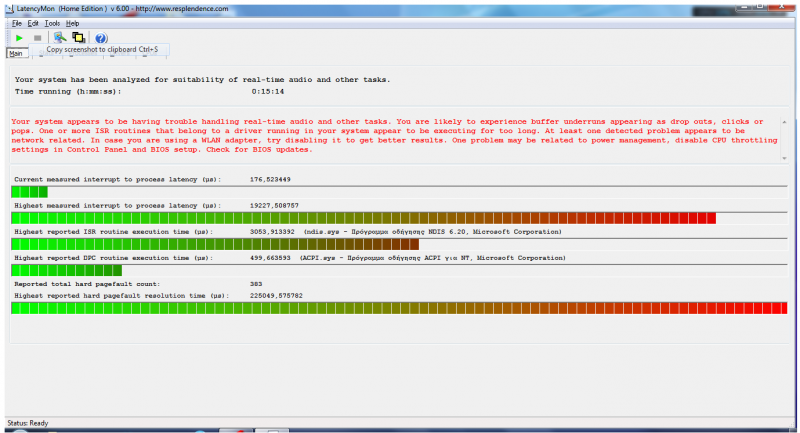Viewport: 800px width, 433px height.
Task: Click the Status: Ready status bar
Action: pos(30,423)
